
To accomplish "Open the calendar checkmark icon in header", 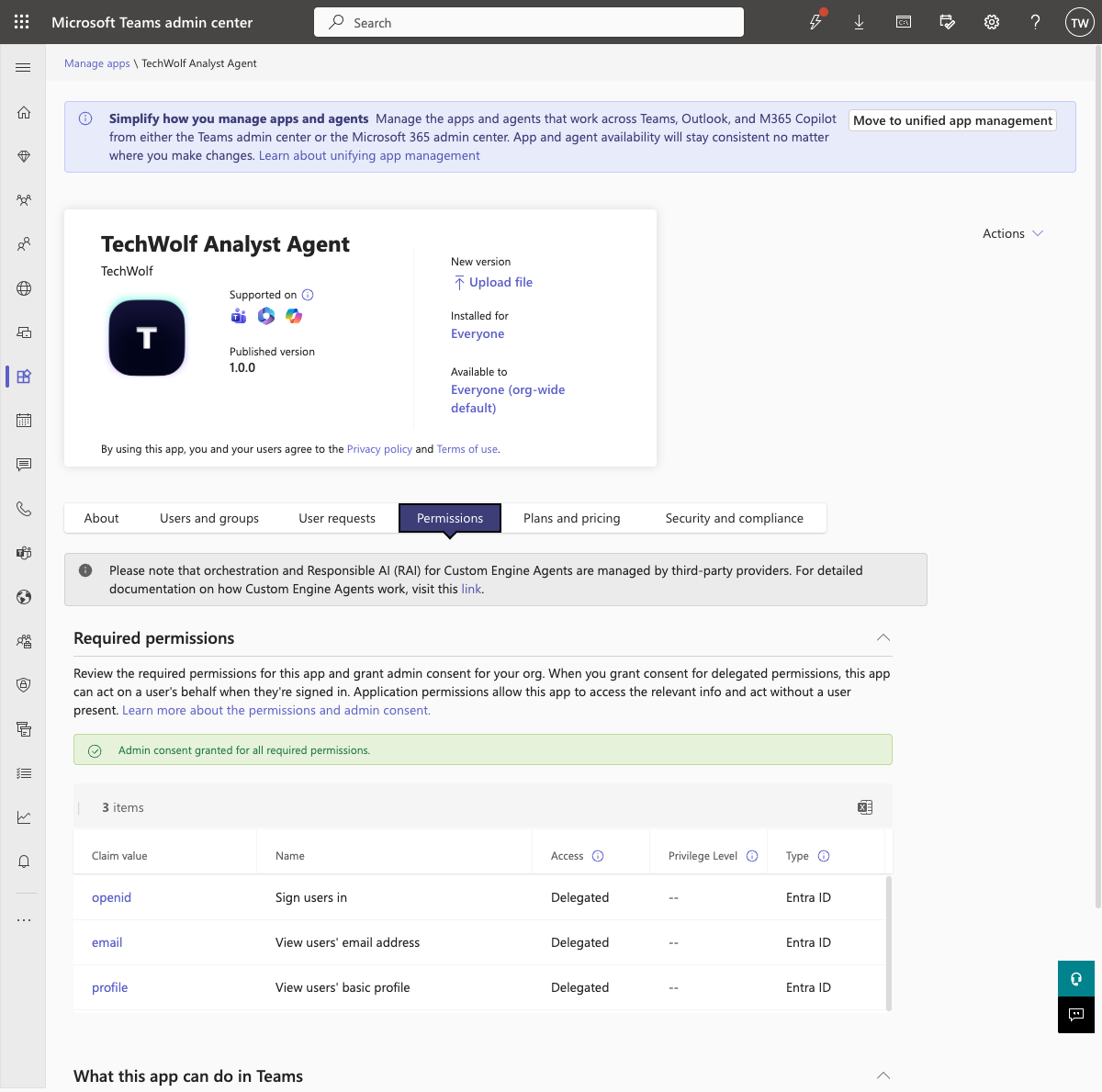I will (948, 22).
